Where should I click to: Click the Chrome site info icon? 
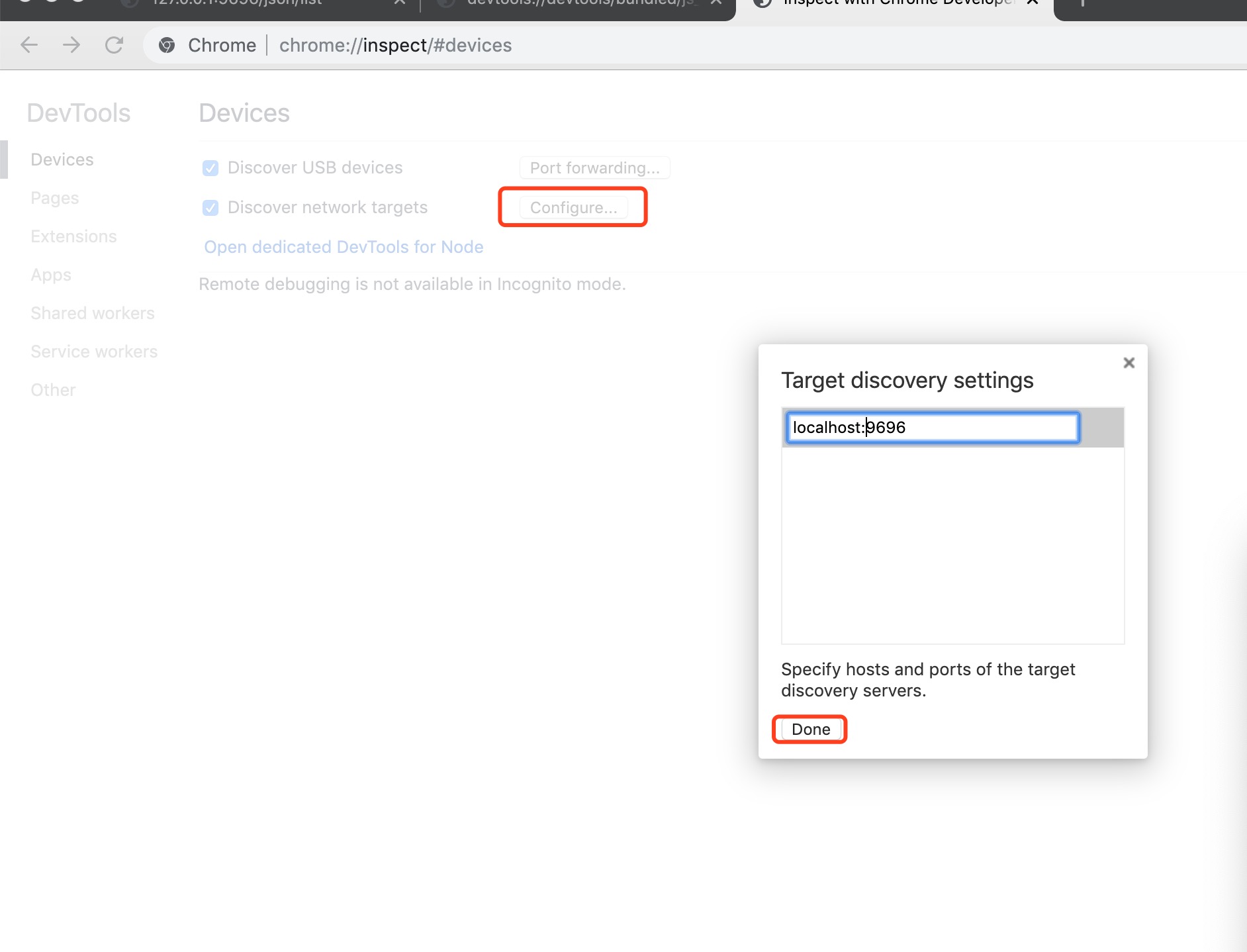click(167, 45)
